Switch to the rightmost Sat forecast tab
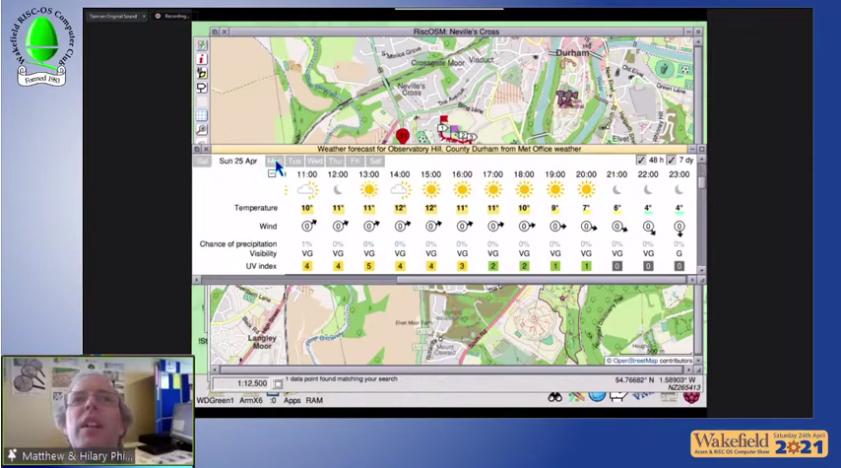The image size is (841, 468). (375, 161)
